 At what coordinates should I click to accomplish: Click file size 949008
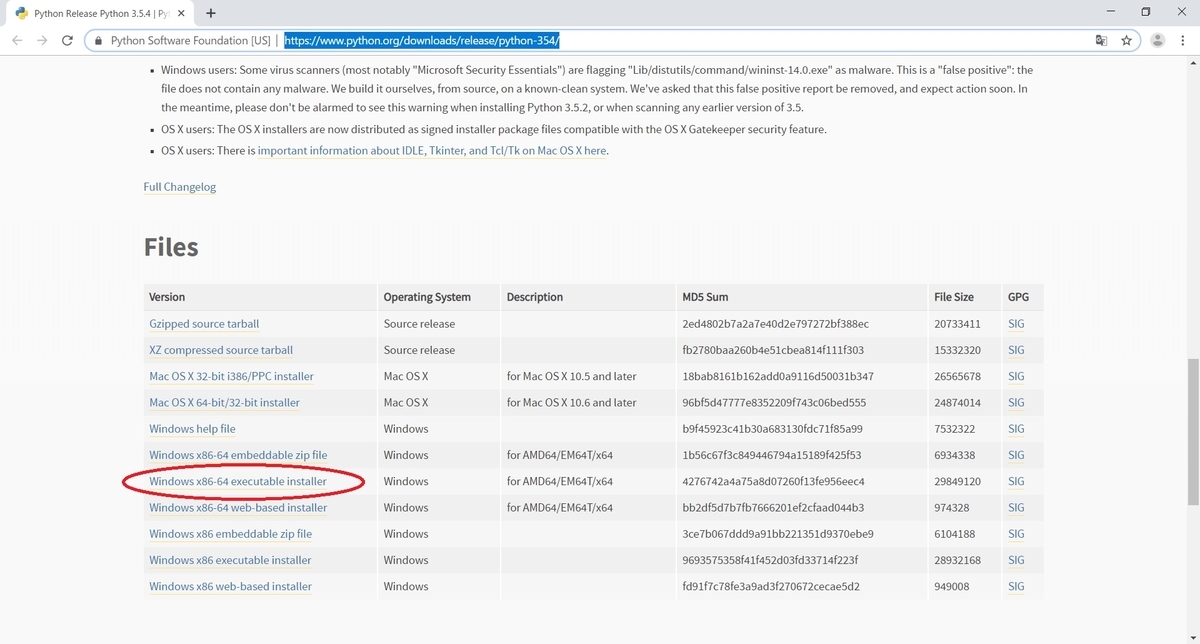[951, 587]
